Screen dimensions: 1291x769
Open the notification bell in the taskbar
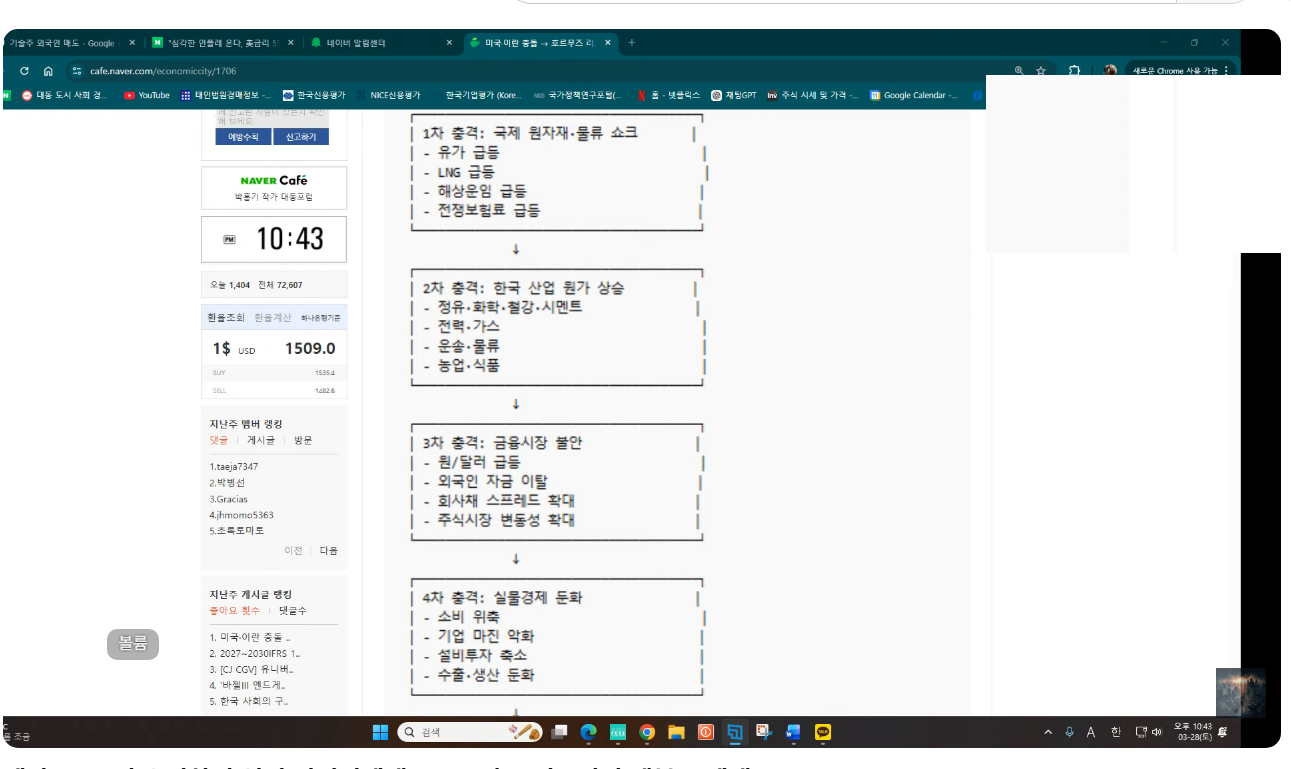[x=1222, y=732]
